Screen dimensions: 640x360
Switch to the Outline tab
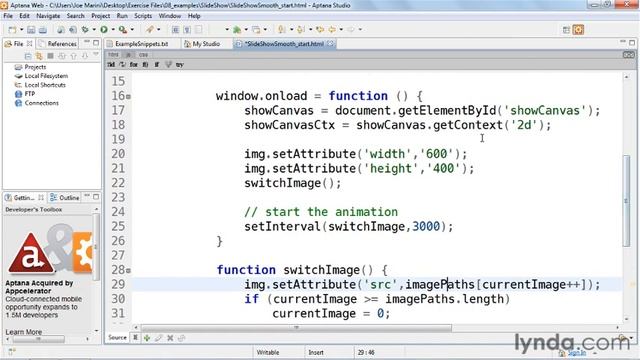pyautogui.click(x=65, y=198)
